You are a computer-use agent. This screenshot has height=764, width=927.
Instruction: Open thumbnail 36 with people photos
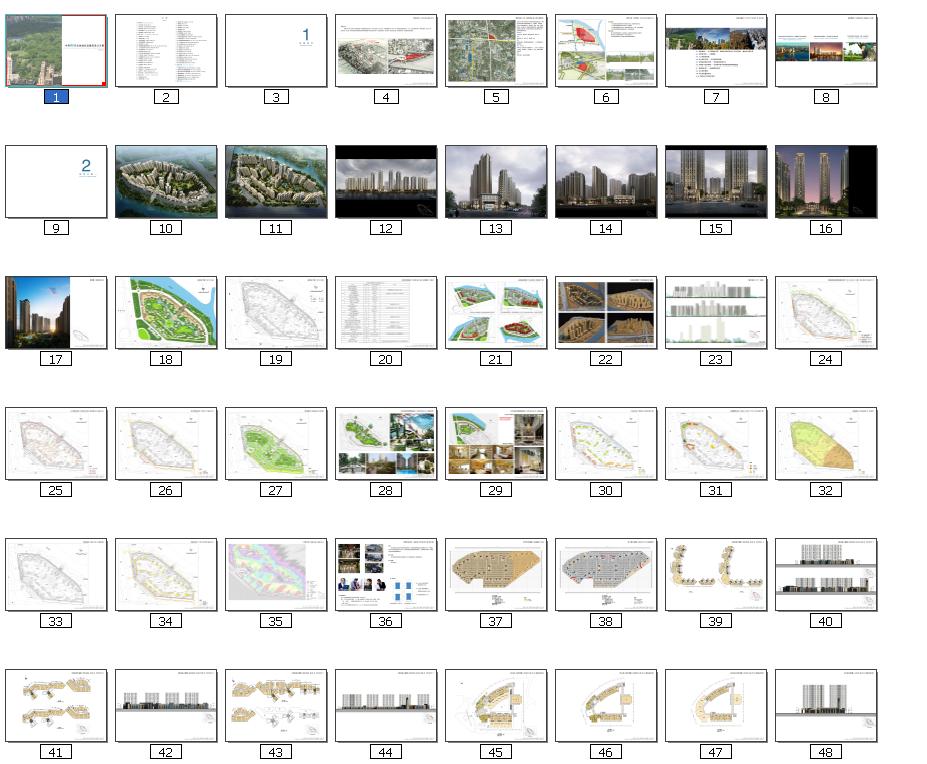coord(386,574)
